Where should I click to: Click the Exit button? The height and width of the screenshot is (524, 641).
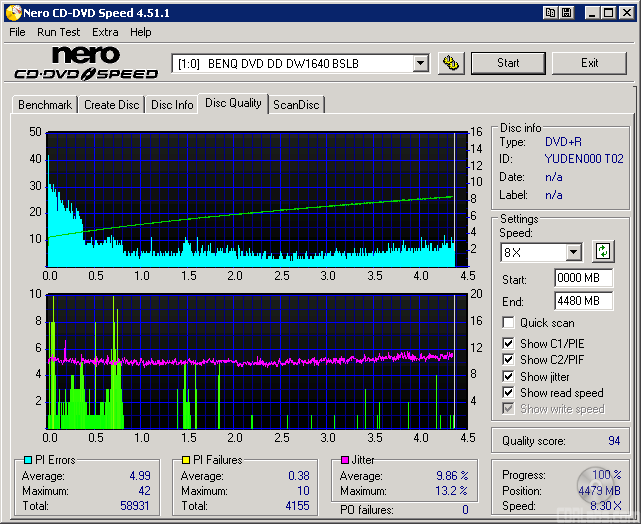[x=589, y=63]
